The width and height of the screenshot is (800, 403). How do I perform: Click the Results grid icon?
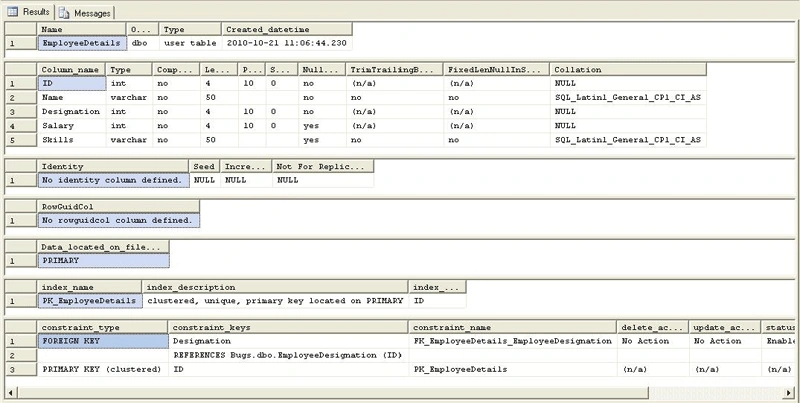pyautogui.click(x=12, y=12)
